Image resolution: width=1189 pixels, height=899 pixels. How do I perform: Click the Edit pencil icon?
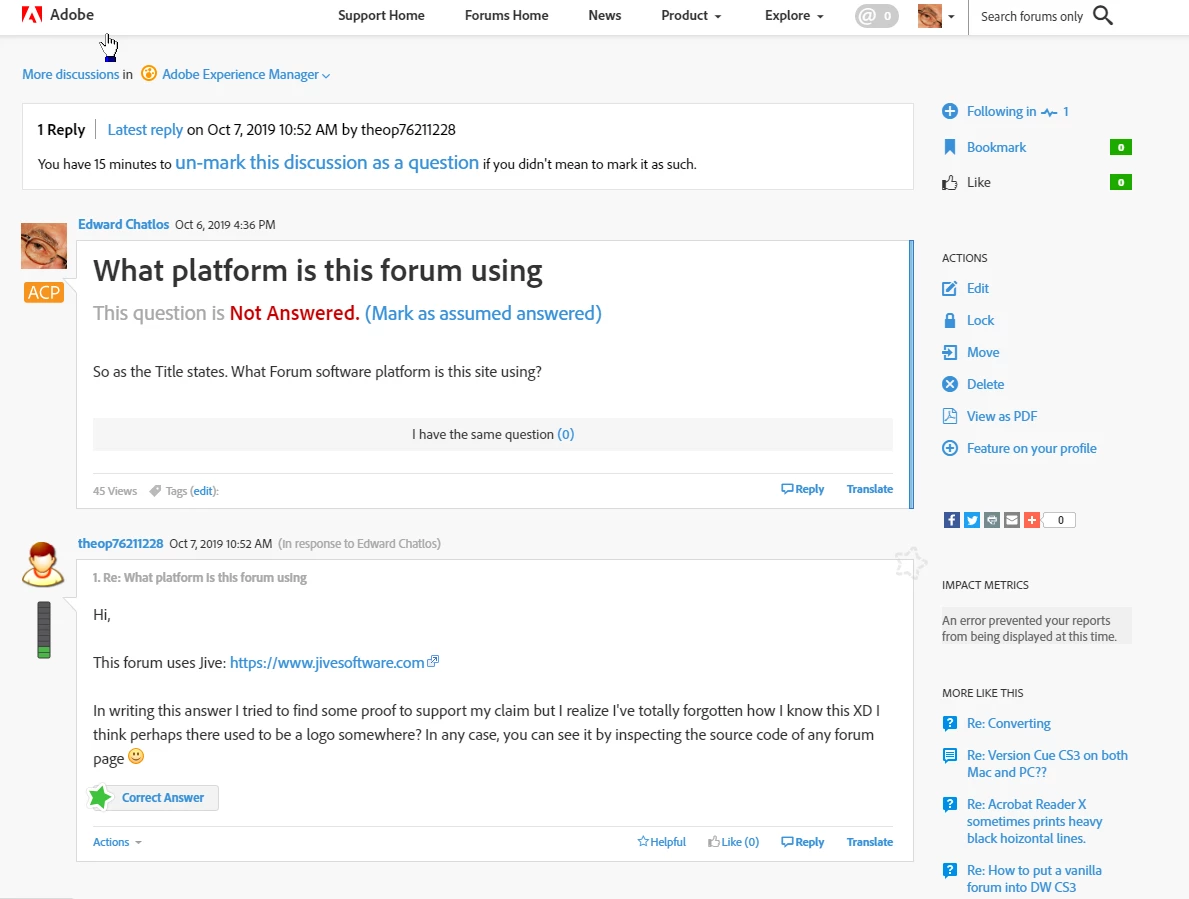coord(949,289)
